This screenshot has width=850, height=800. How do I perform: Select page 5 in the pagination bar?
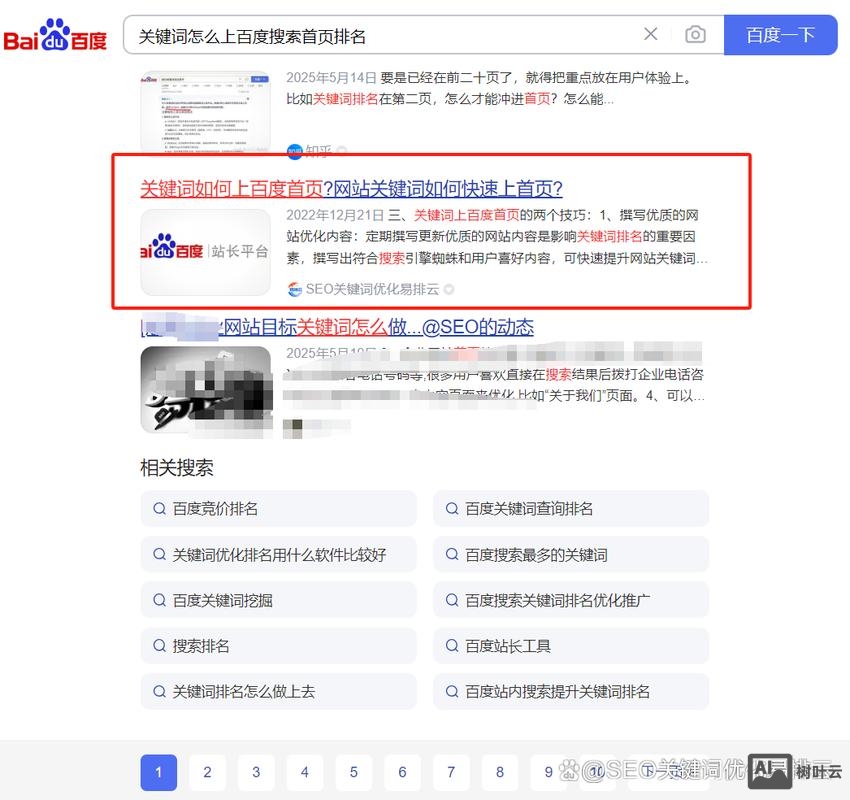pyautogui.click(x=353, y=772)
